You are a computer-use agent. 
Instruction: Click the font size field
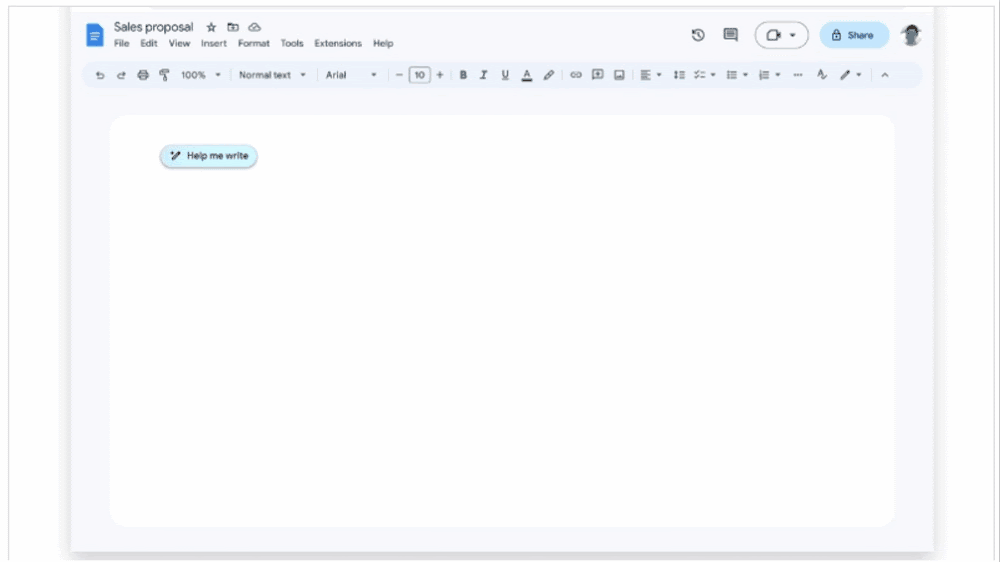[x=420, y=75]
